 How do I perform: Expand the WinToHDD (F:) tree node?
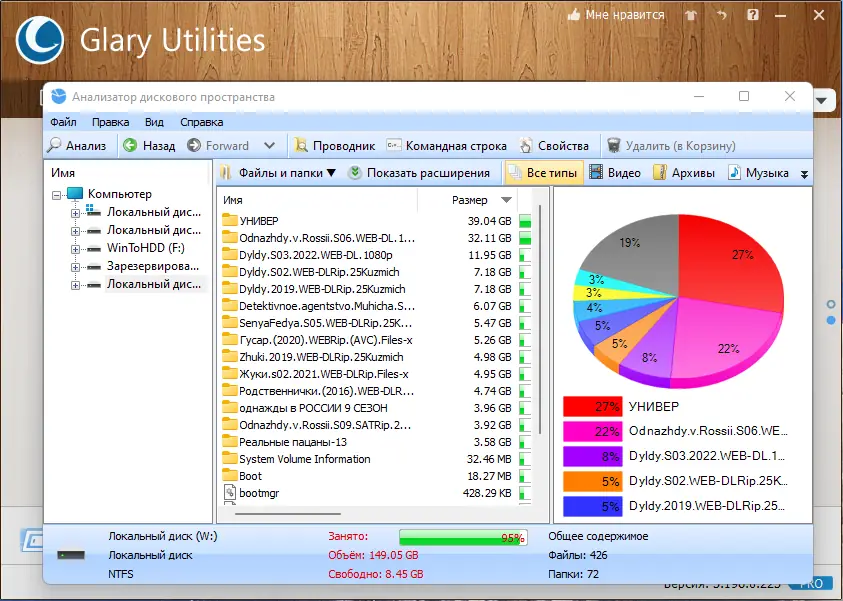pyautogui.click(x=75, y=249)
